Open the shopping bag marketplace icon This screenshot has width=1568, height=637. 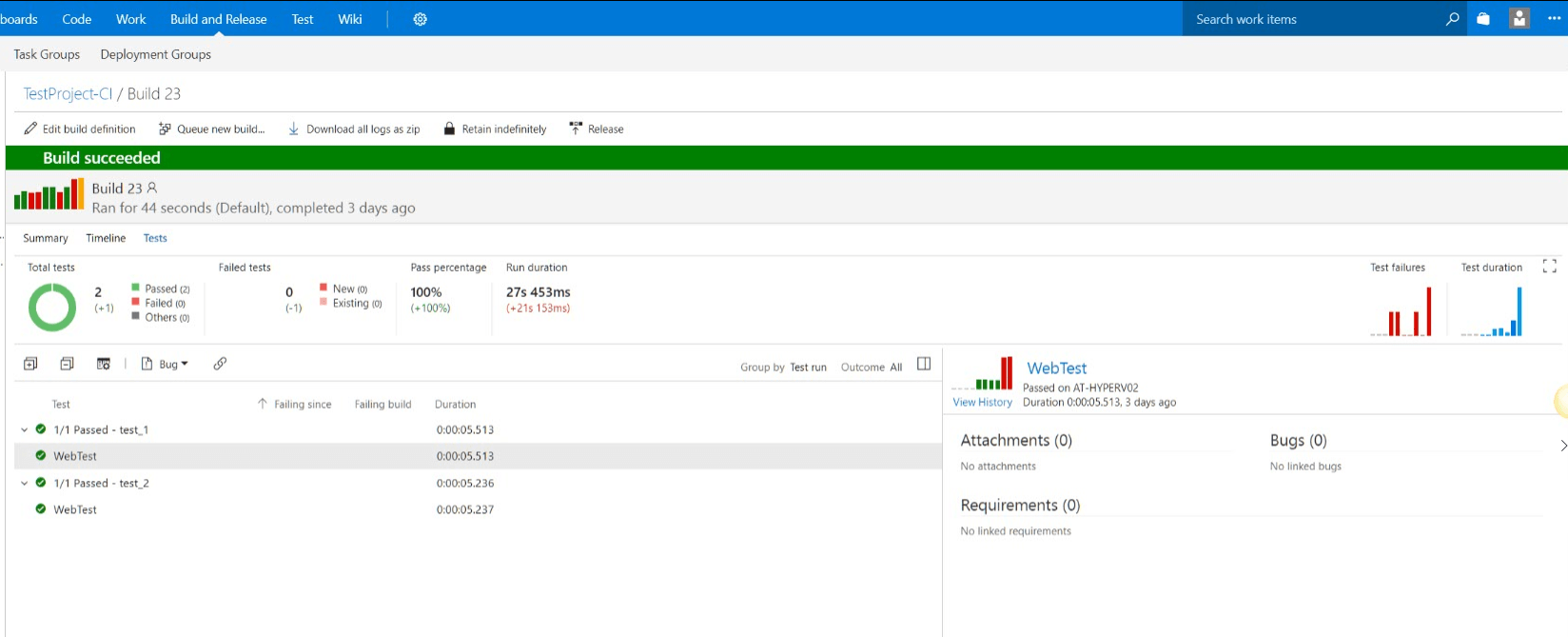pos(1483,19)
